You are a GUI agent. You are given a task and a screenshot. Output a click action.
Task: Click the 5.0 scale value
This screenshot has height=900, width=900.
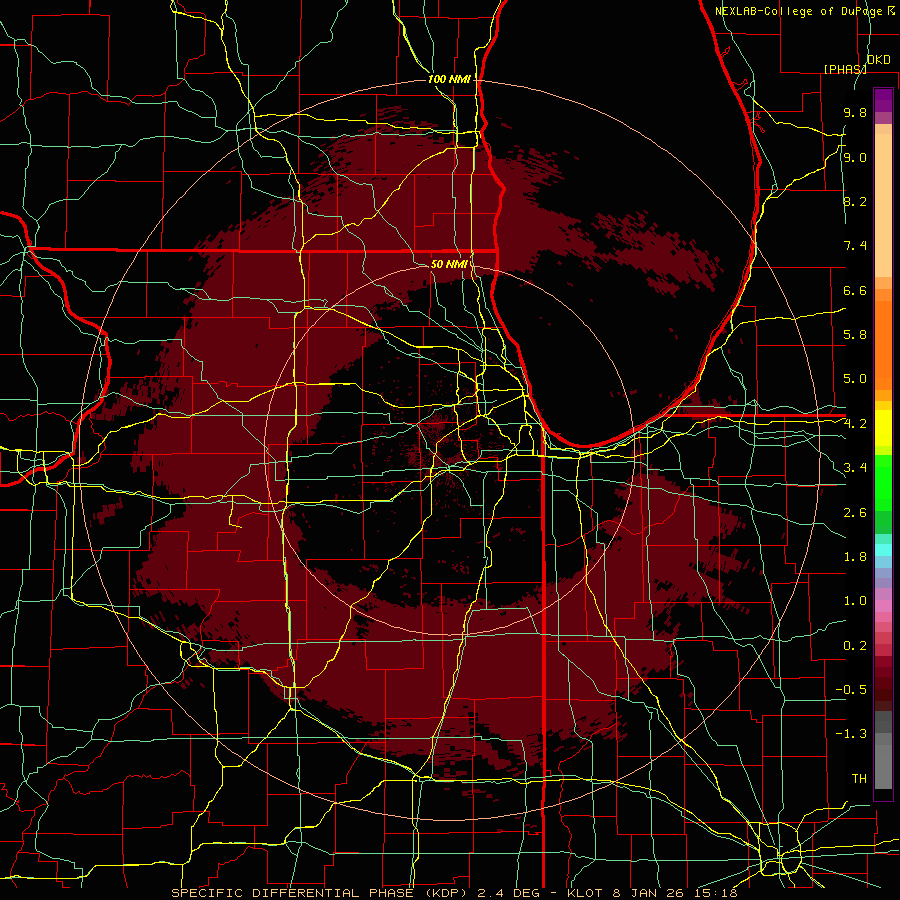click(x=855, y=379)
